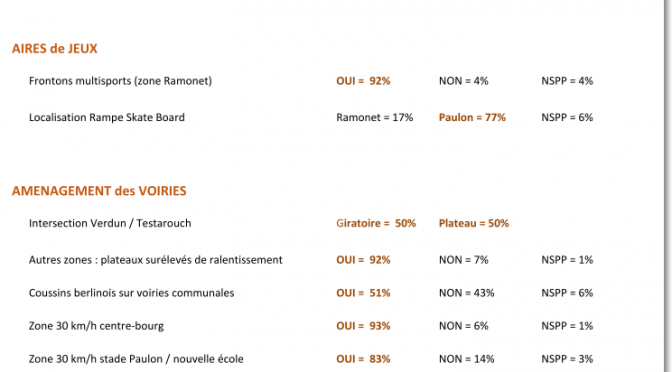Screen dimensions: 672x372
Task: Click the Giratoire = 50% value
Action: pyautogui.click(x=376, y=223)
